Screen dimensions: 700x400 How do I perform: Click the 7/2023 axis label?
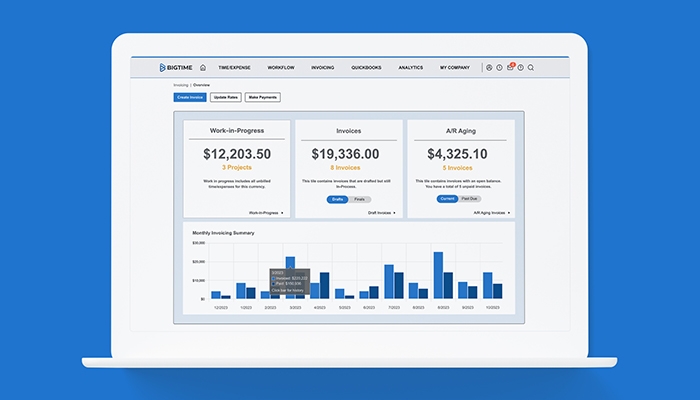(x=394, y=308)
